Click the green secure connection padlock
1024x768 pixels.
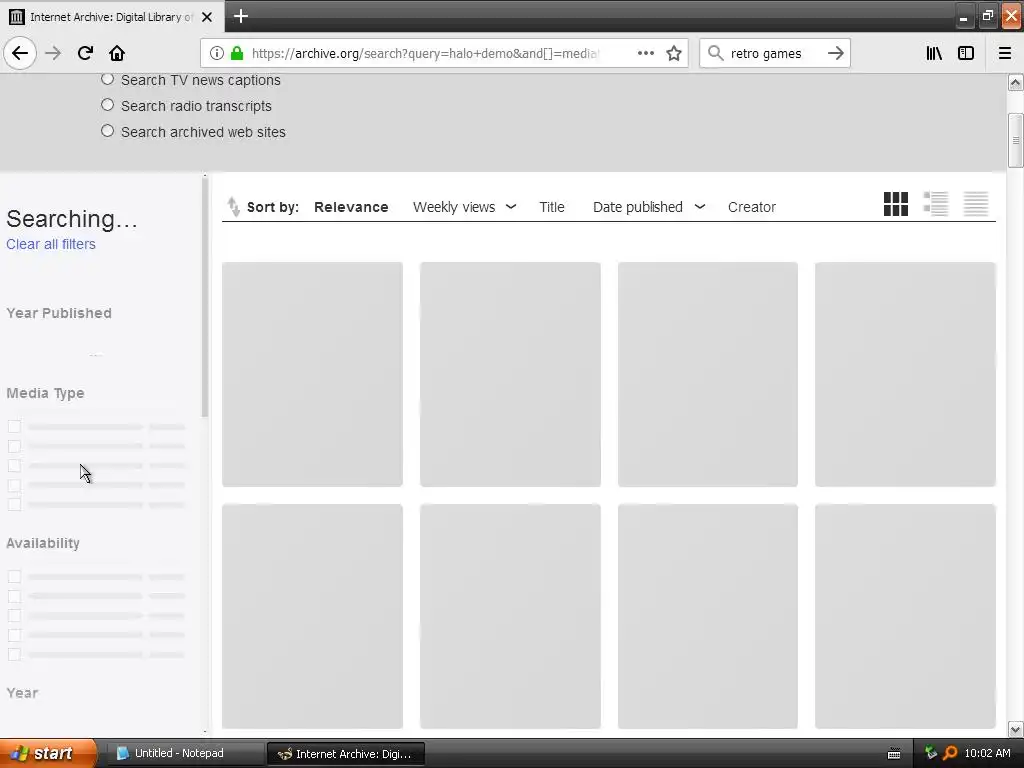click(x=237, y=54)
